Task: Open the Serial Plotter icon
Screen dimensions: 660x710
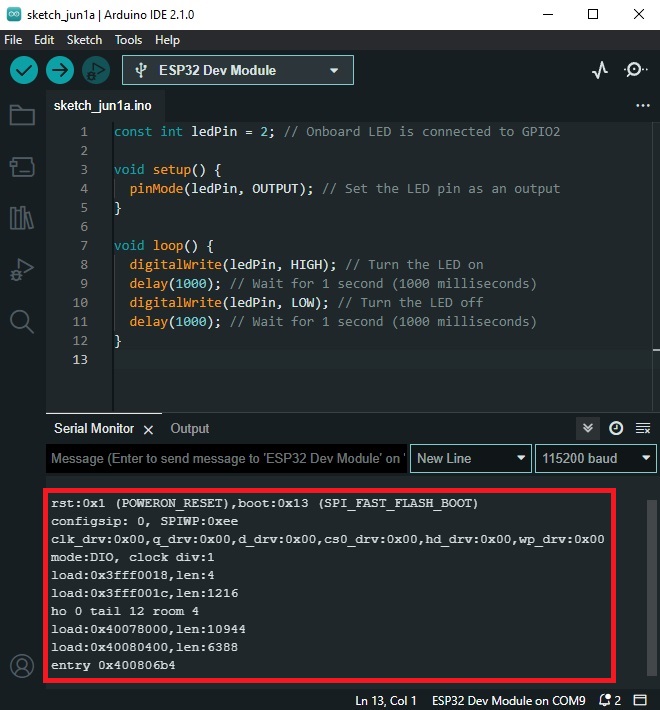Action: (x=600, y=70)
